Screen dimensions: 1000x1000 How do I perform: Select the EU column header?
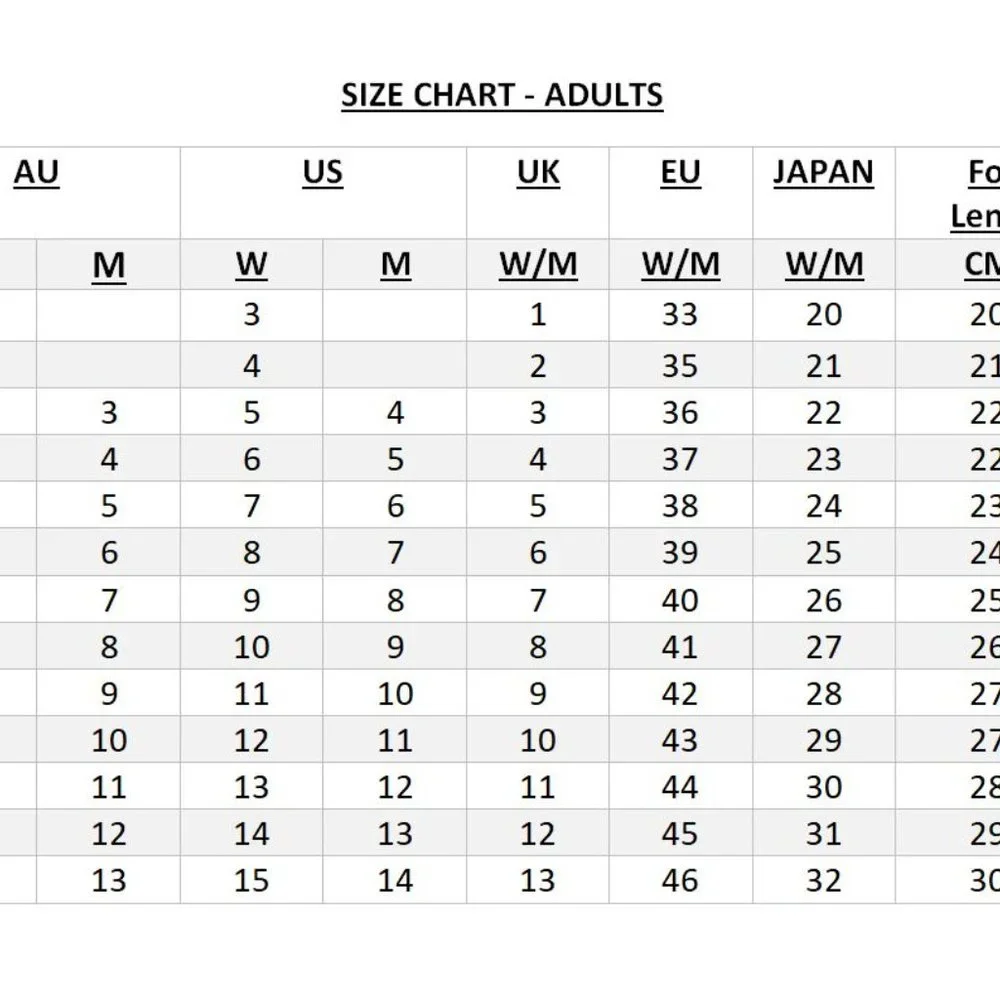pos(680,172)
